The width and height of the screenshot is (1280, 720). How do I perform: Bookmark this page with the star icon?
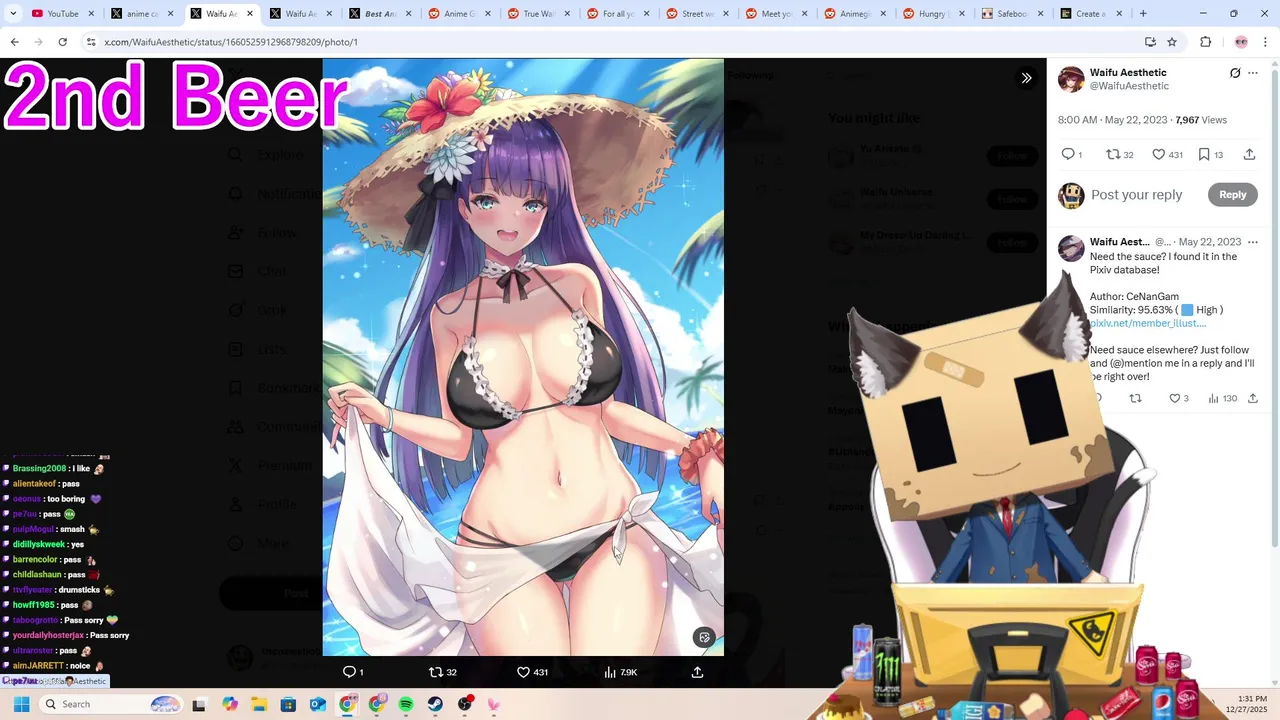click(1172, 42)
